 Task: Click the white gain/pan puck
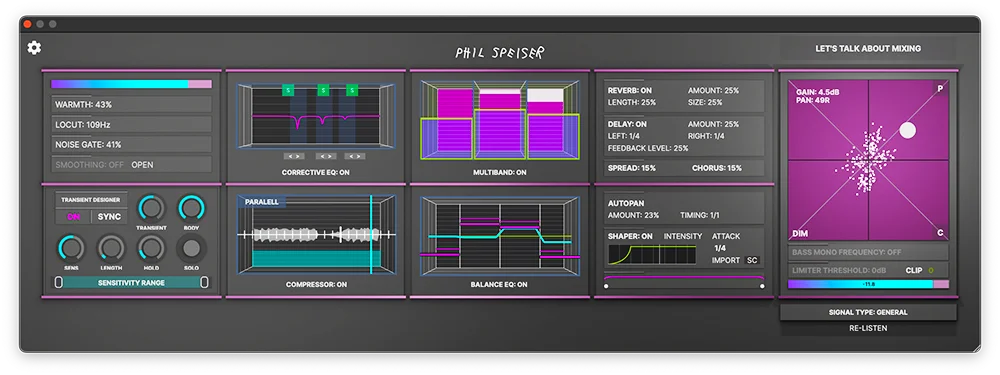[x=907, y=130]
